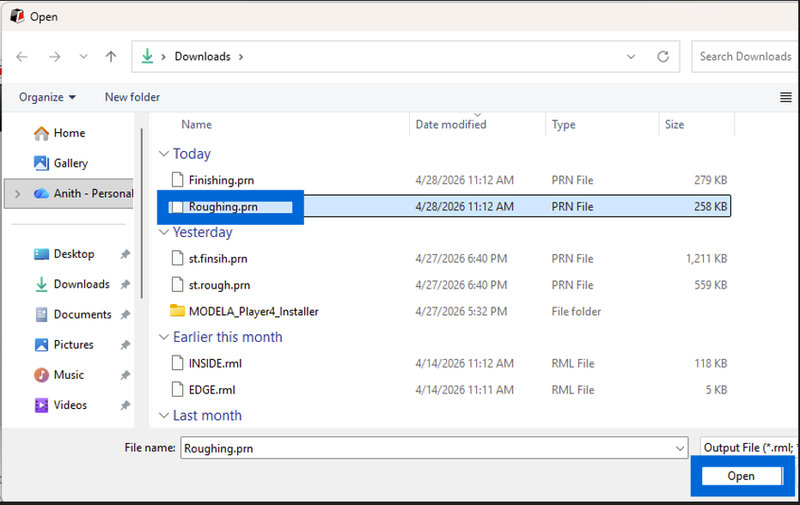Open Gallery in navigation pane
This screenshot has width=800, height=505.
71,163
